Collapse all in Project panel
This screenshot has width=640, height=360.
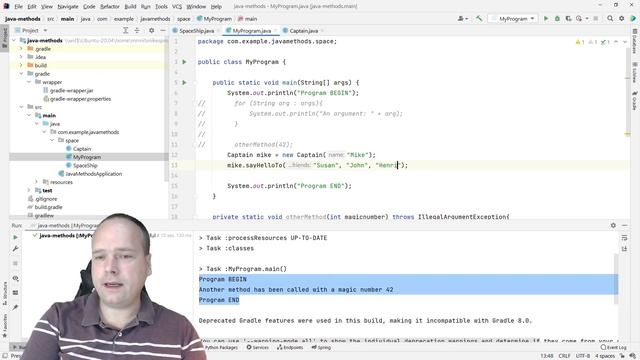click(137, 30)
